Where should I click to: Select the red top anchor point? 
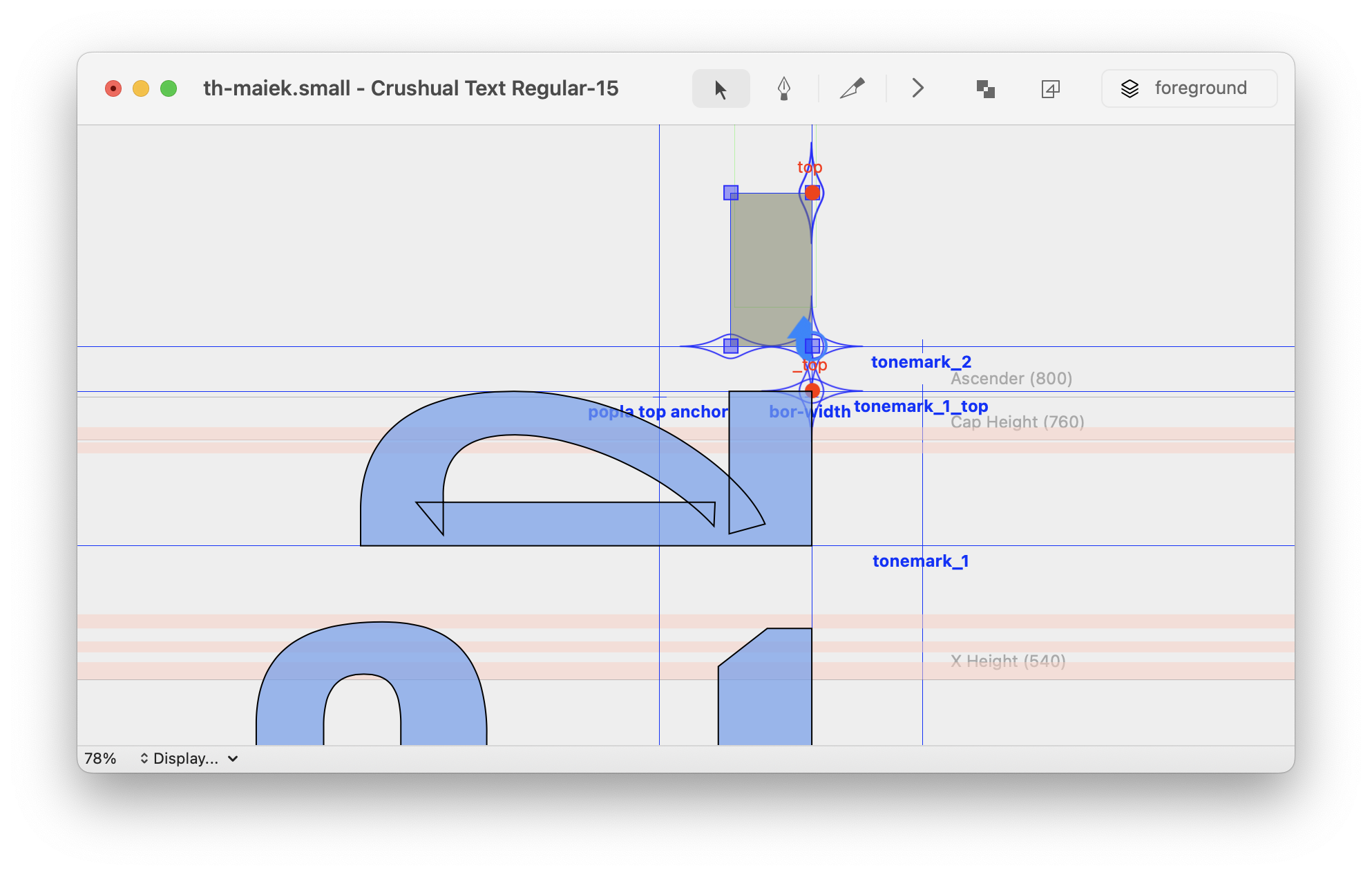coord(812,193)
